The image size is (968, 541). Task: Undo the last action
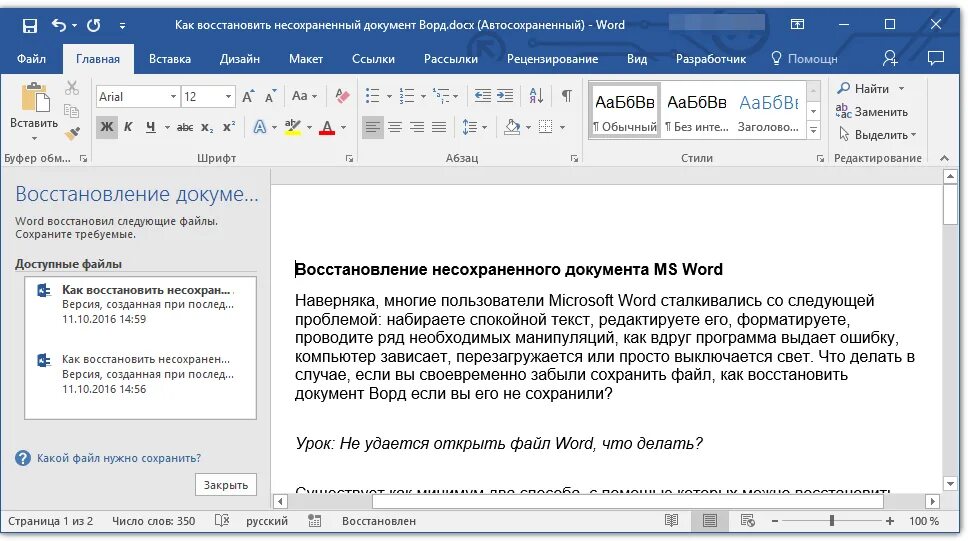pyautogui.click(x=59, y=25)
